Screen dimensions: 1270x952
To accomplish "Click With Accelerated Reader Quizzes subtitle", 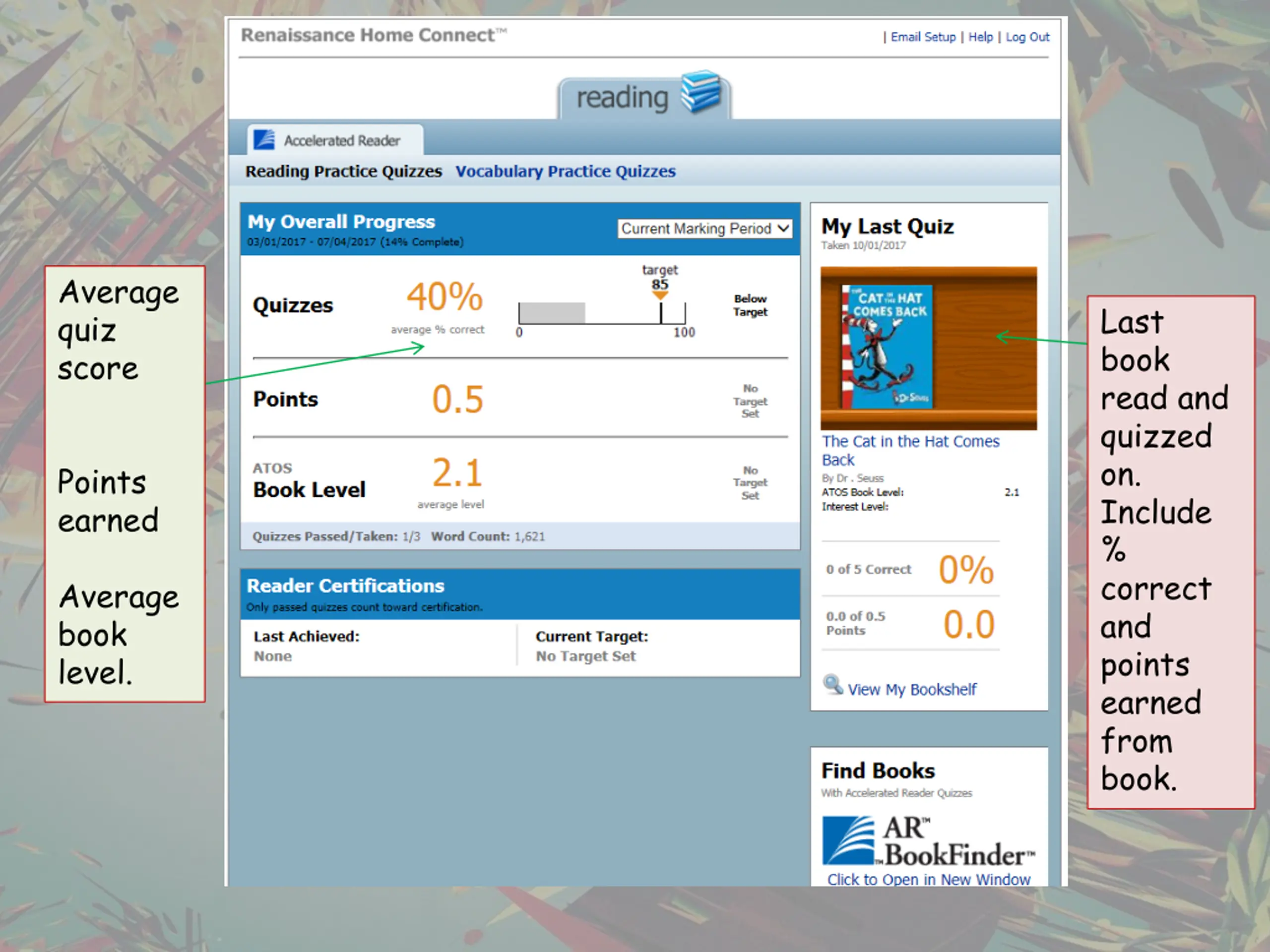I will click(x=896, y=793).
